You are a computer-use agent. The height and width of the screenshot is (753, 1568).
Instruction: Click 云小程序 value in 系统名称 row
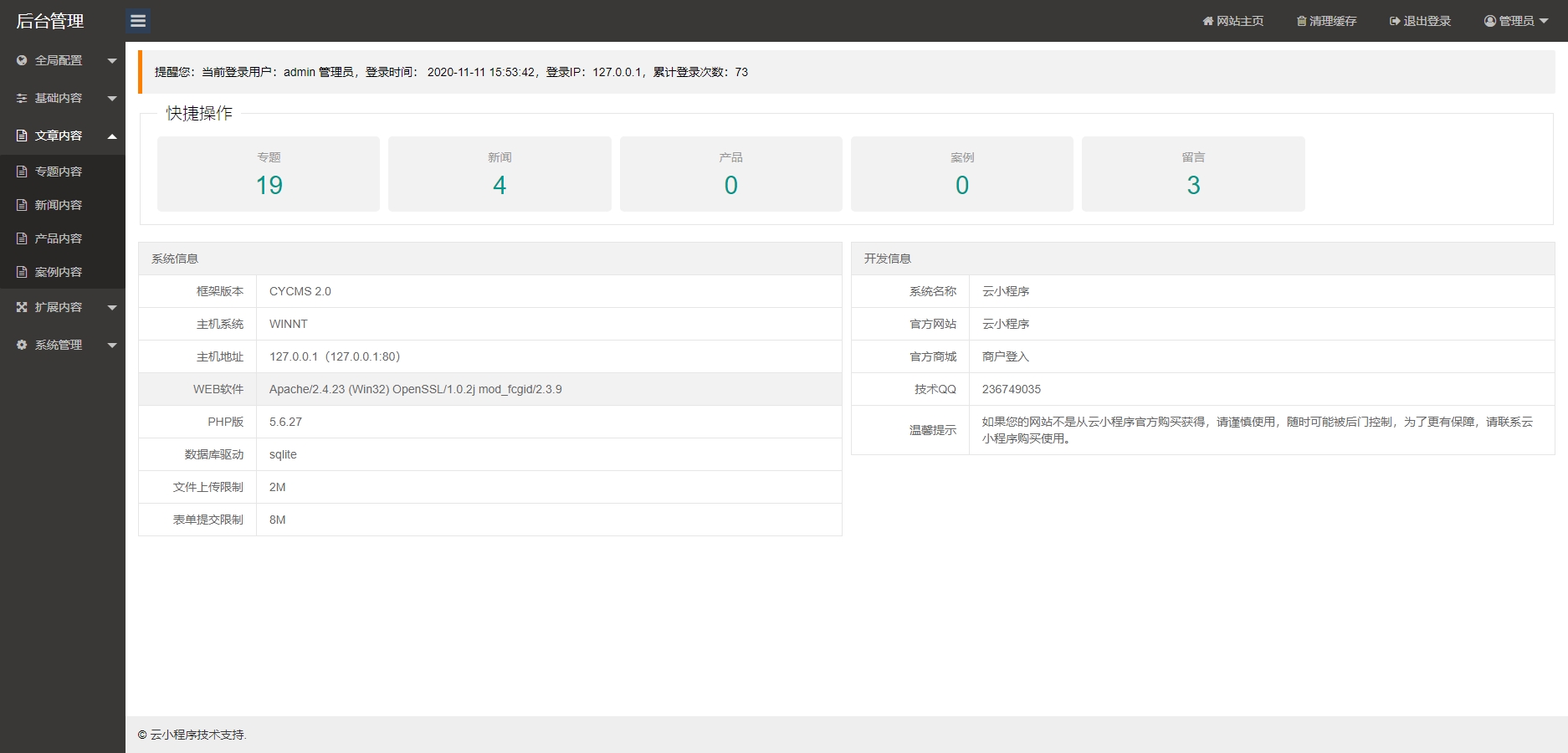1006,291
